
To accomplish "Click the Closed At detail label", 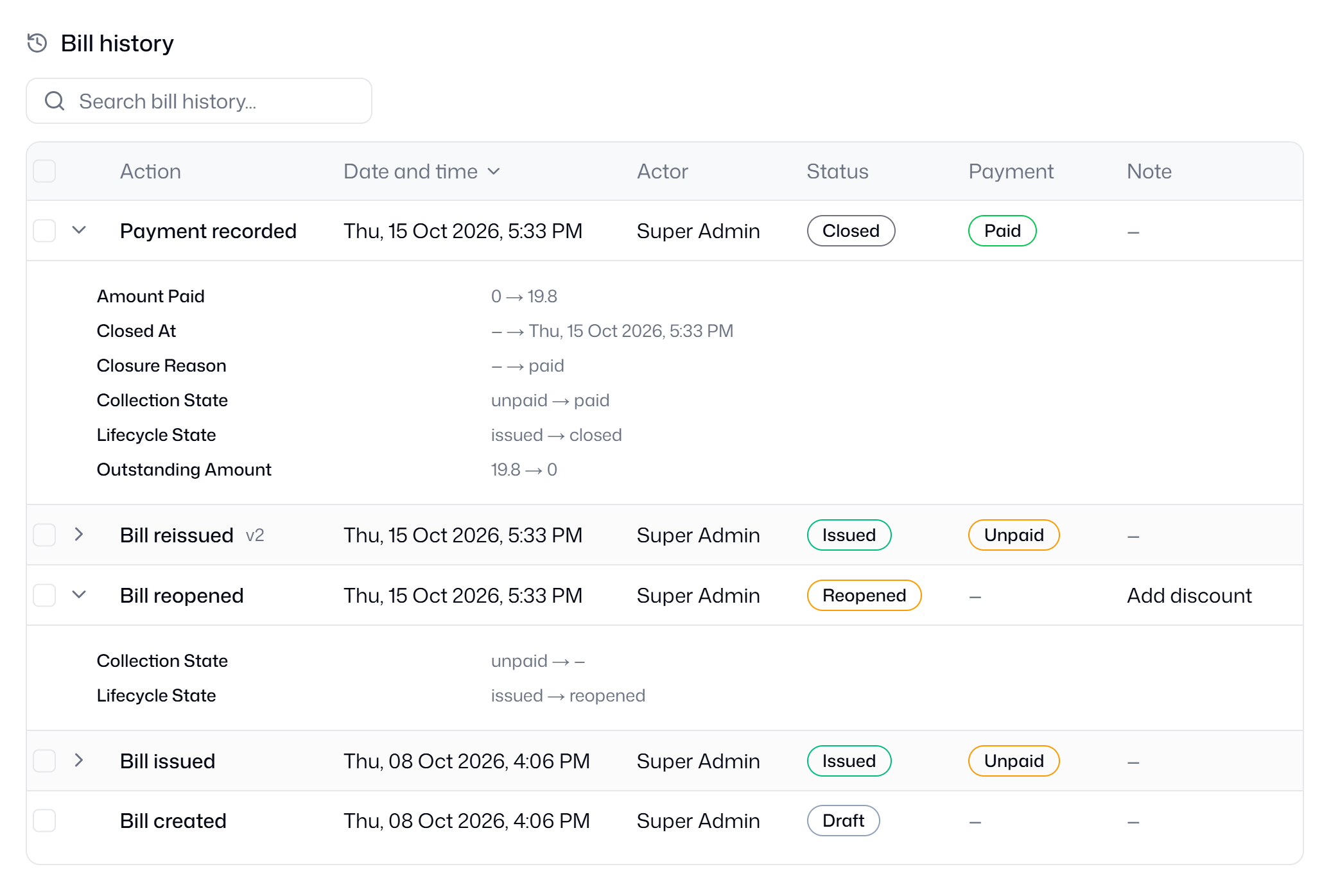I will tap(136, 331).
